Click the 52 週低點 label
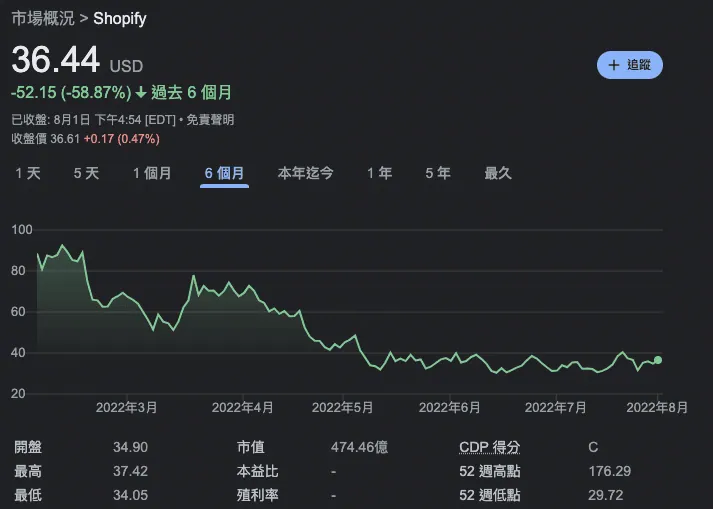 489,495
